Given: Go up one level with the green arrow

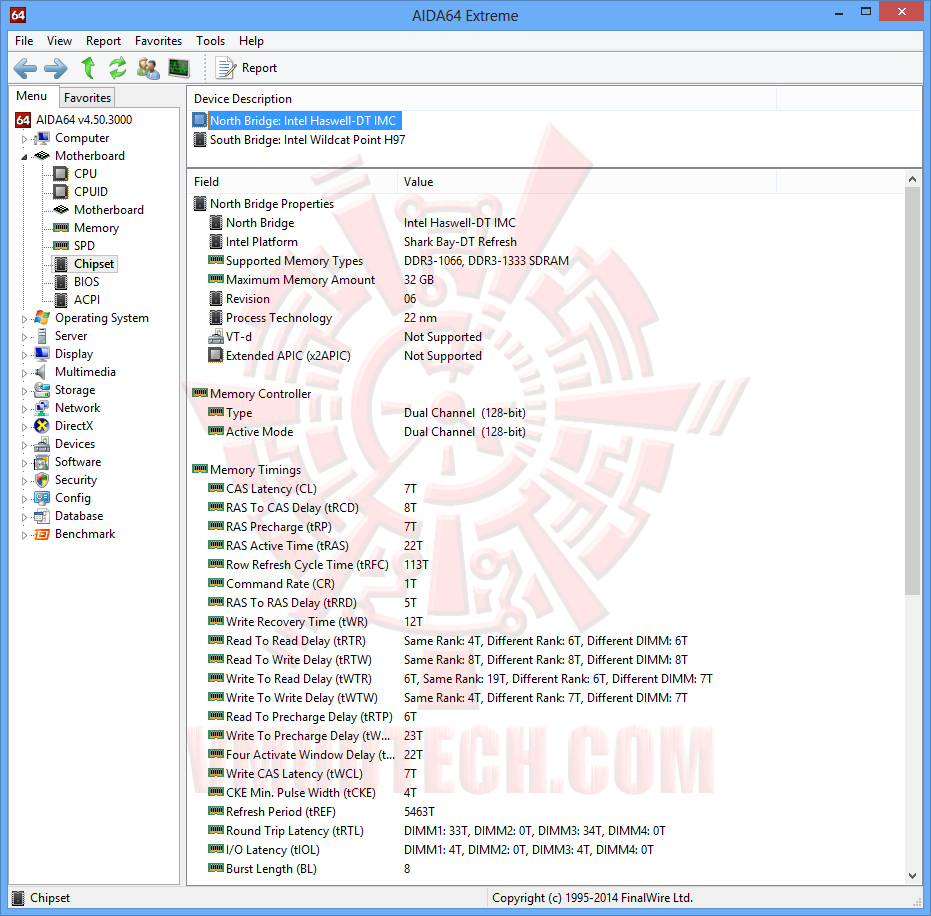Looking at the screenshot, I should tap(88, 68).
